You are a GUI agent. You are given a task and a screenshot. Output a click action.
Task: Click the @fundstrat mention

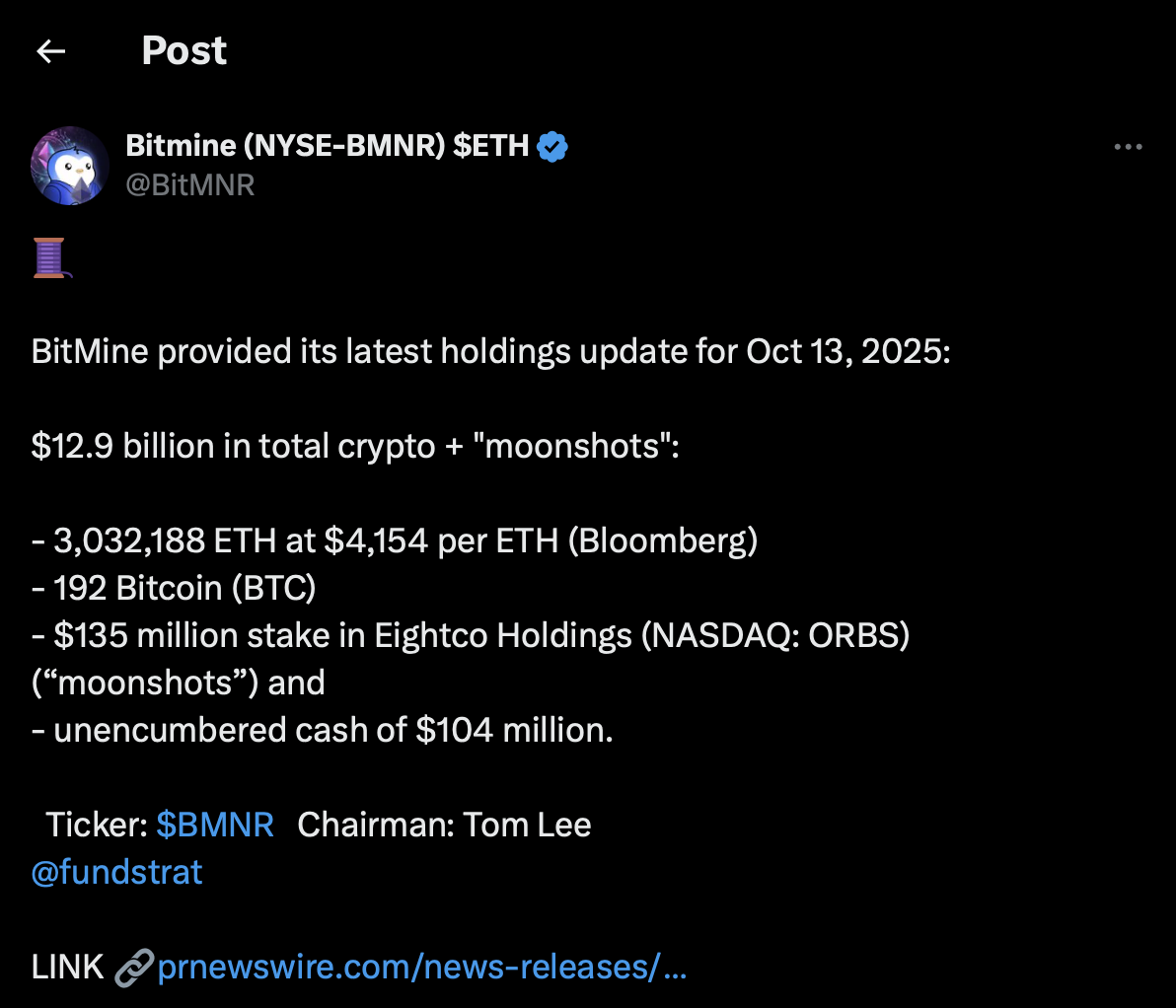click(x=115, y=872)
